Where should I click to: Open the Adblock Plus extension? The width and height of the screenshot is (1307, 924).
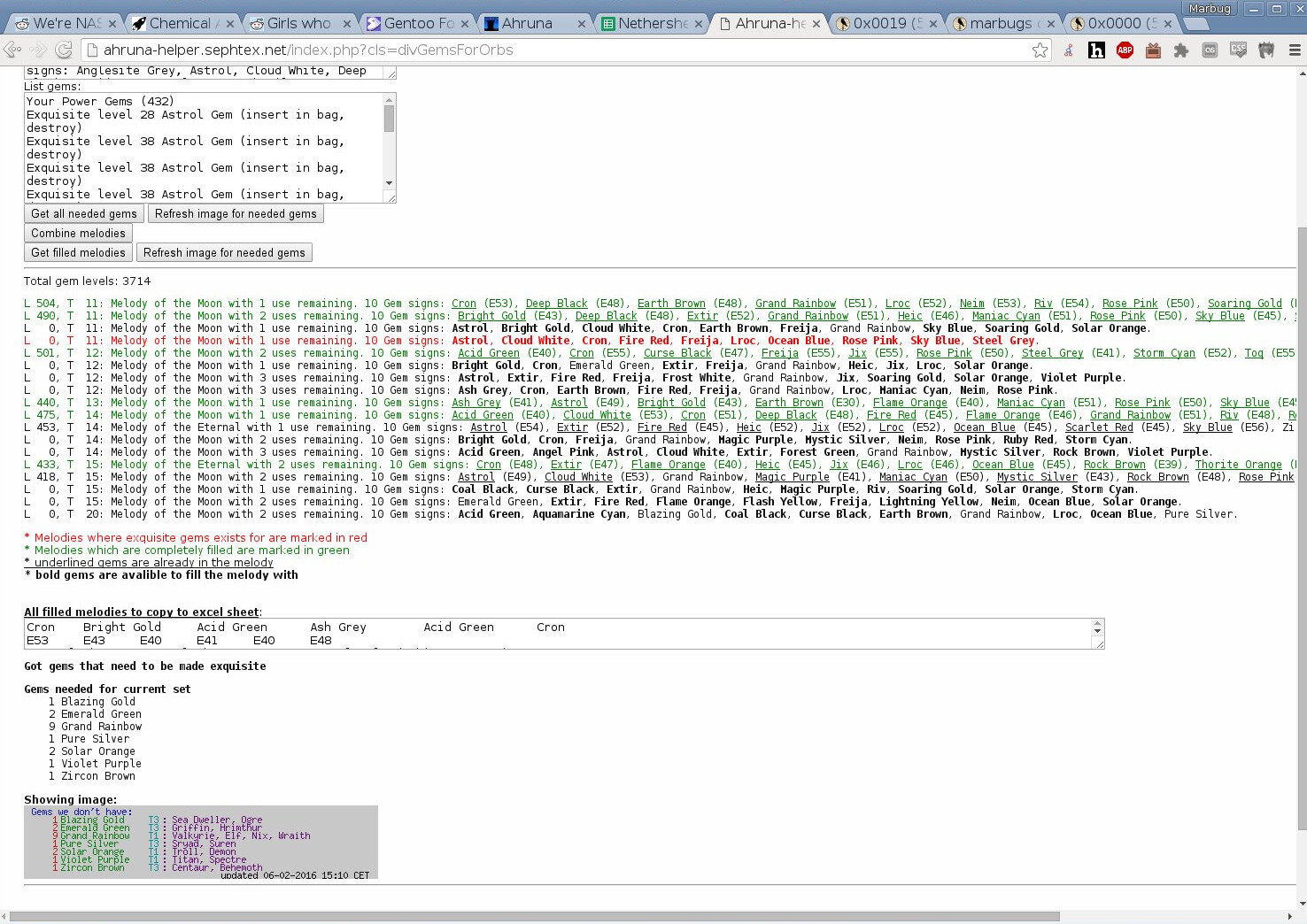click(1125, 50)
